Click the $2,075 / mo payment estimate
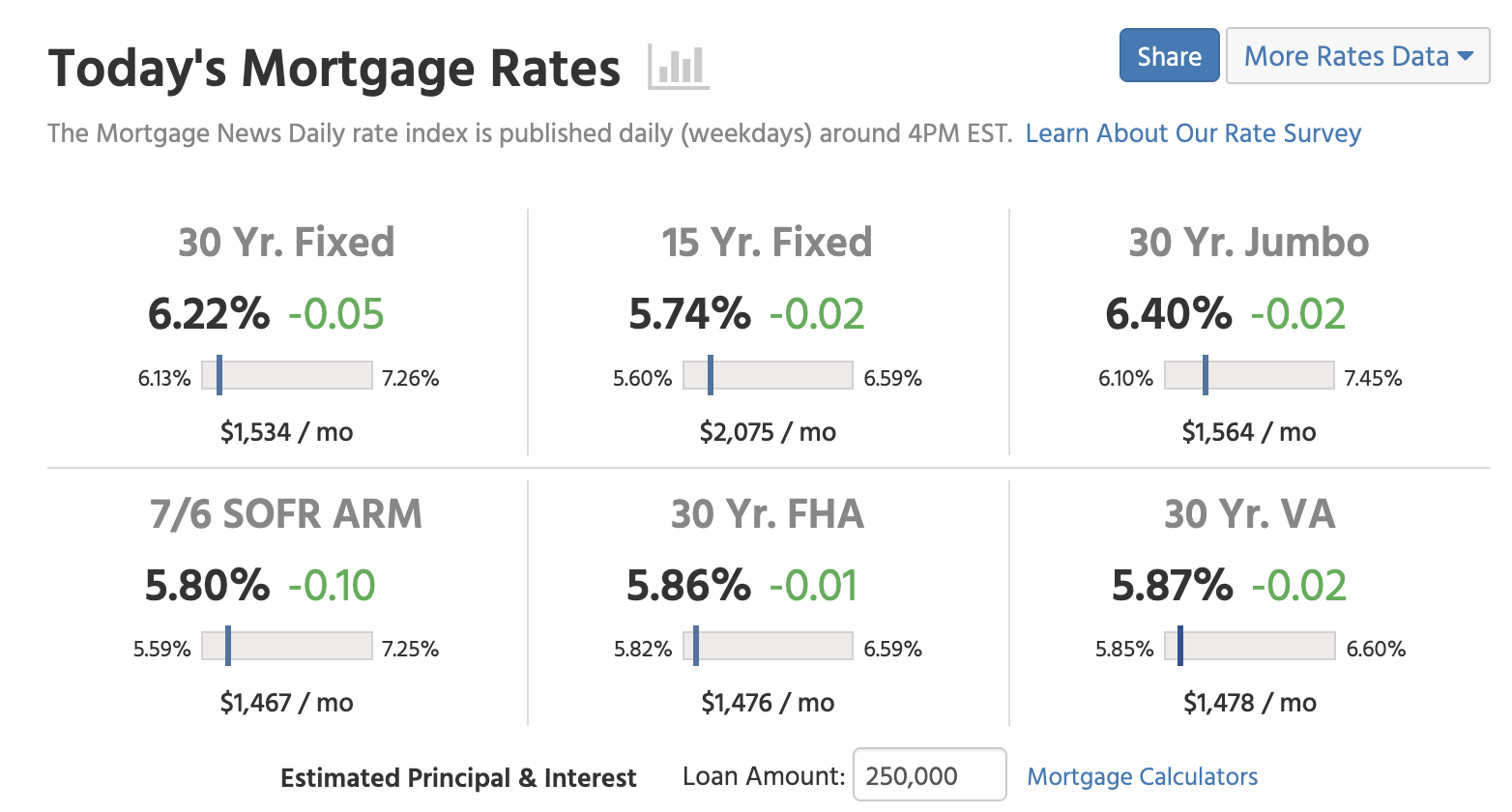Screen dimensions: 1512x812 768,432
